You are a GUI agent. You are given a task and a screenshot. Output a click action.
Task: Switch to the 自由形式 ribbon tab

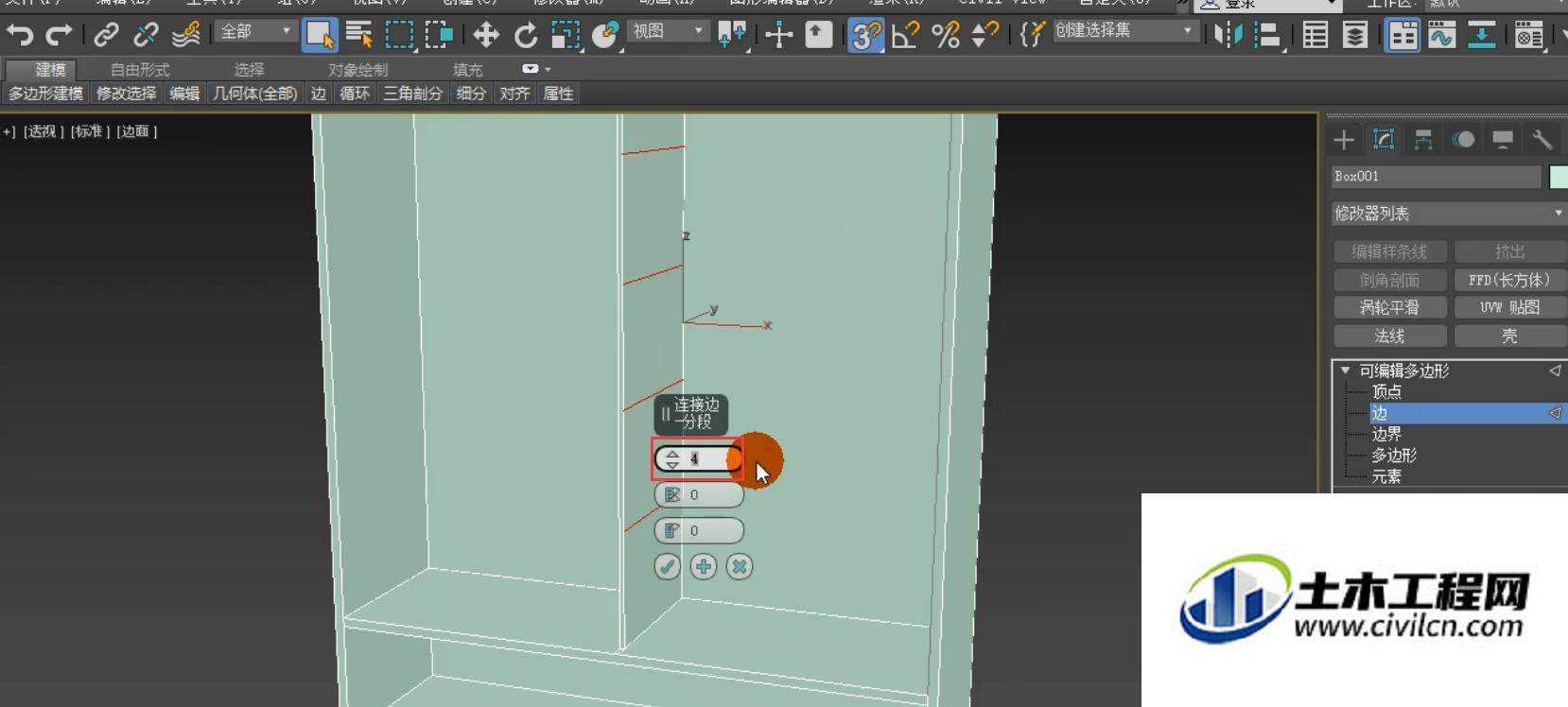[140, 70]
